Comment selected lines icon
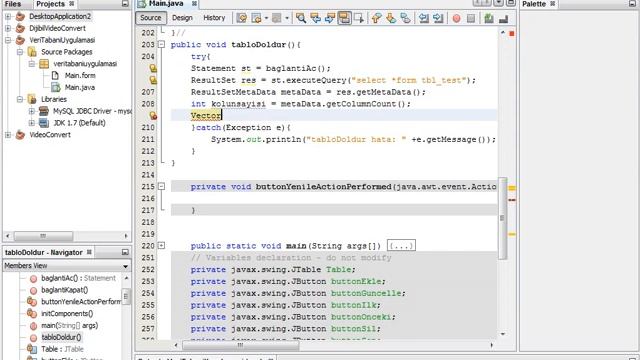 point(489,18)
